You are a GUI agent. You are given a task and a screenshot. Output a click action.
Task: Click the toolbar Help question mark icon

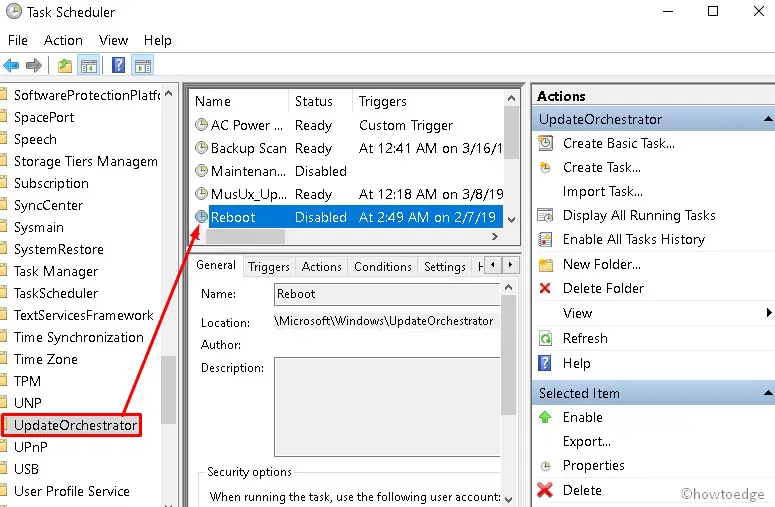click(x=119, y=65)
